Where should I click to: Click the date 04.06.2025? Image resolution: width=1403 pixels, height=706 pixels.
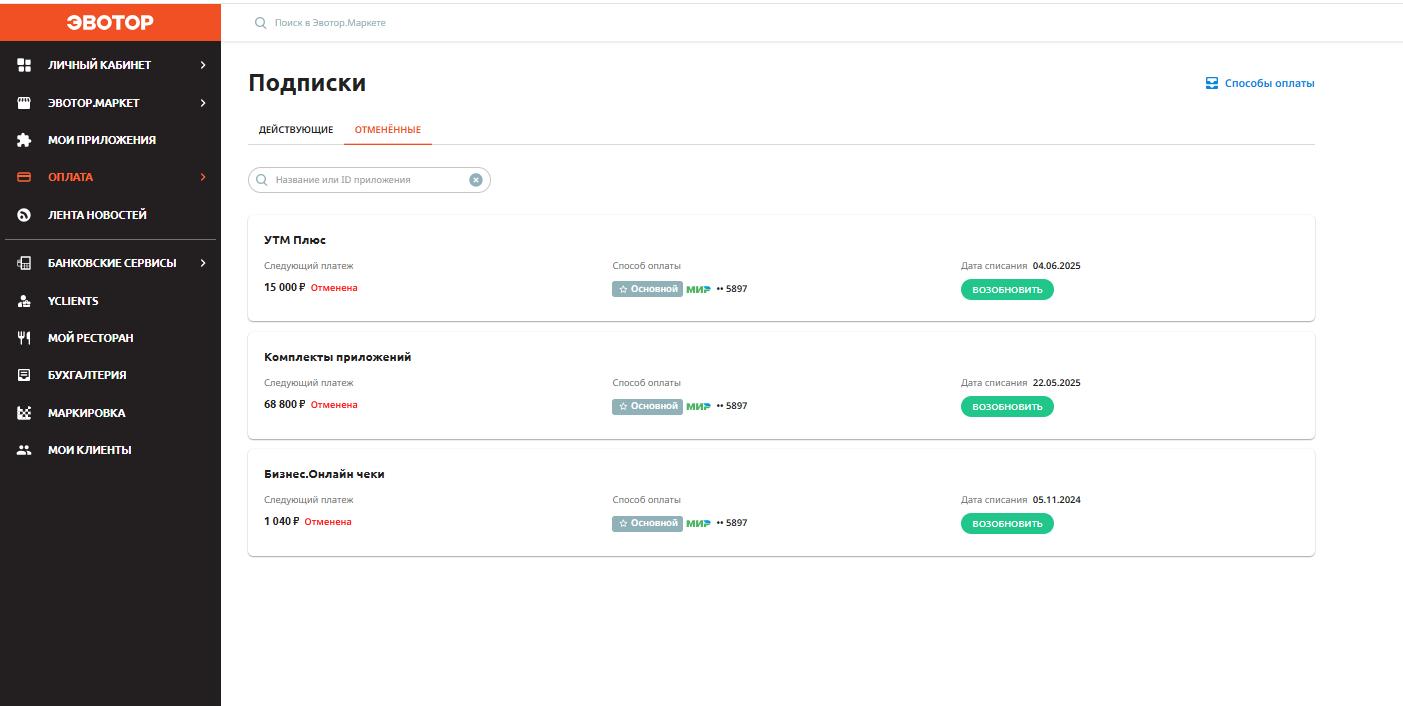1057,266
